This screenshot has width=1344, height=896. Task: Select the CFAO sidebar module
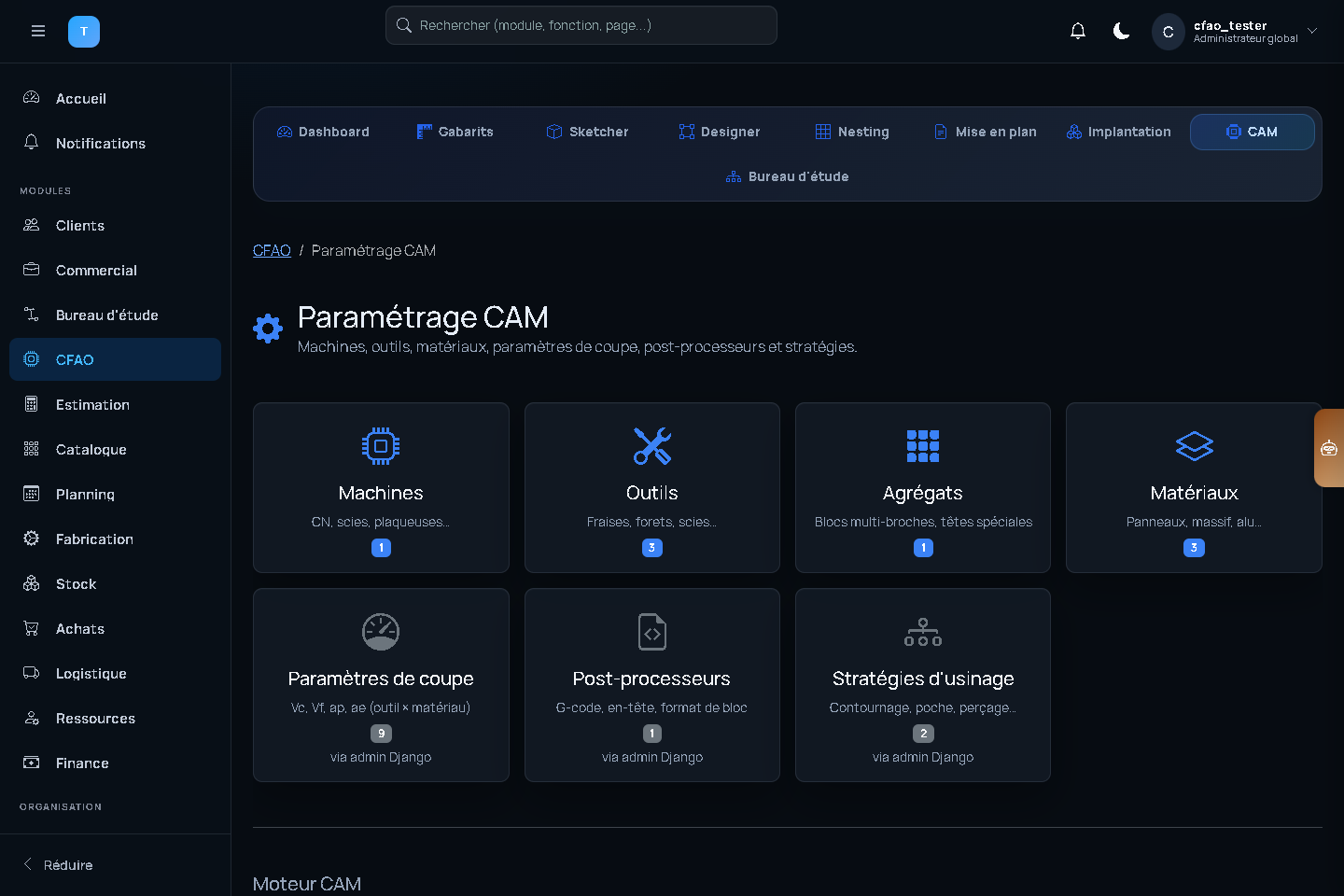[115, 359]
